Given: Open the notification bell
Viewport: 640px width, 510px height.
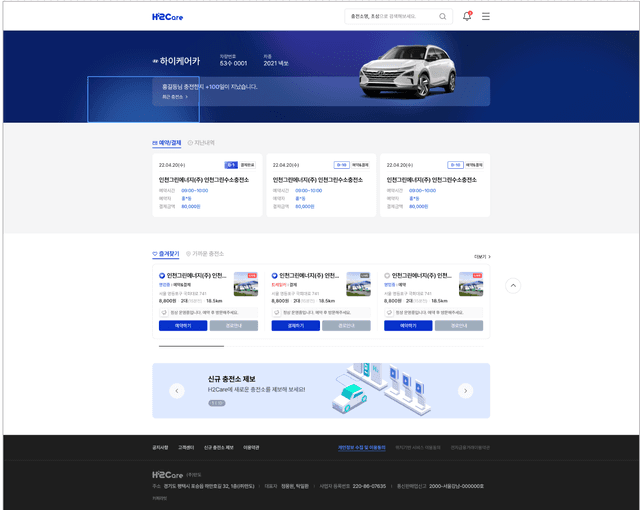Looking at the screenshot, I should (x=467, y=17).
